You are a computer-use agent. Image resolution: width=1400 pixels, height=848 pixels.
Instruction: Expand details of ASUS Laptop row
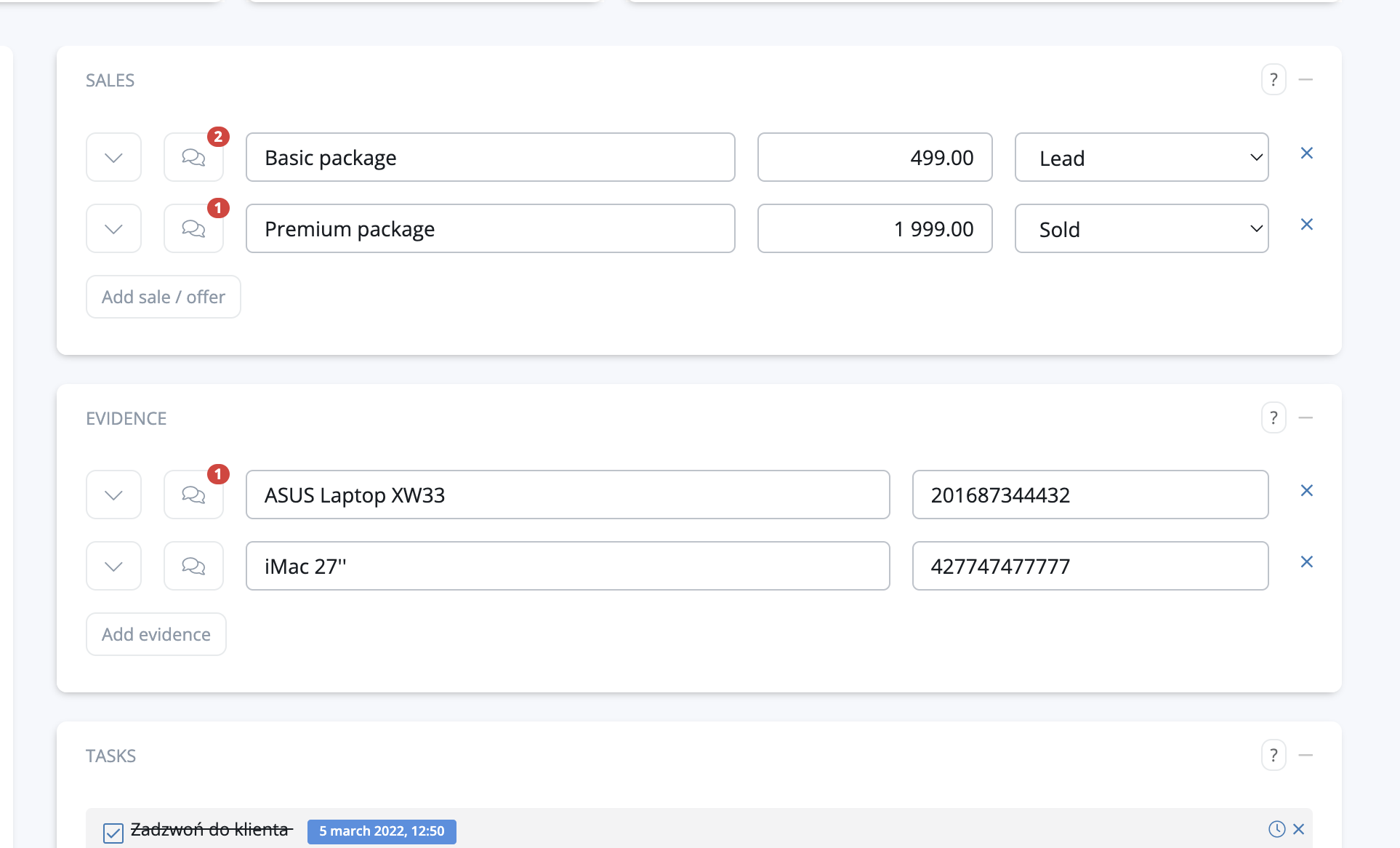coord(113,495)
